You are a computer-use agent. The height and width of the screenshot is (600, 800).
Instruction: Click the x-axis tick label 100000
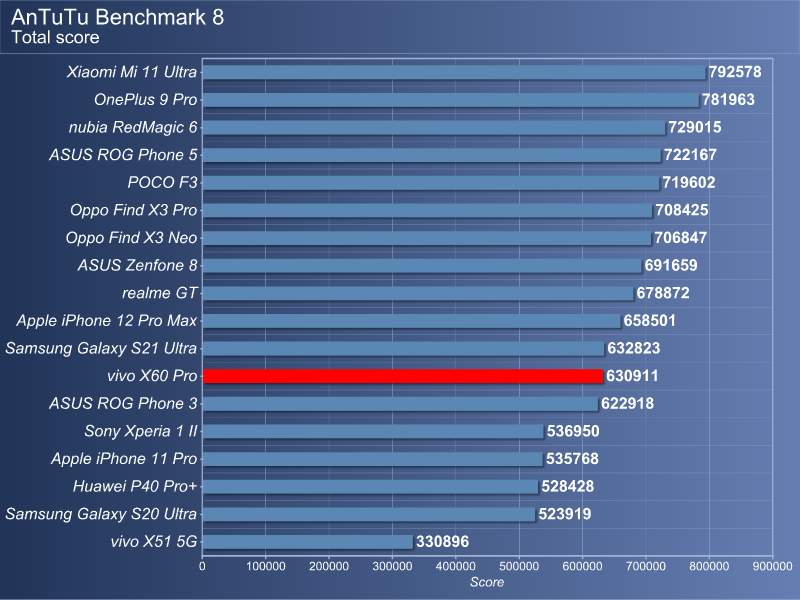[266, 566]
